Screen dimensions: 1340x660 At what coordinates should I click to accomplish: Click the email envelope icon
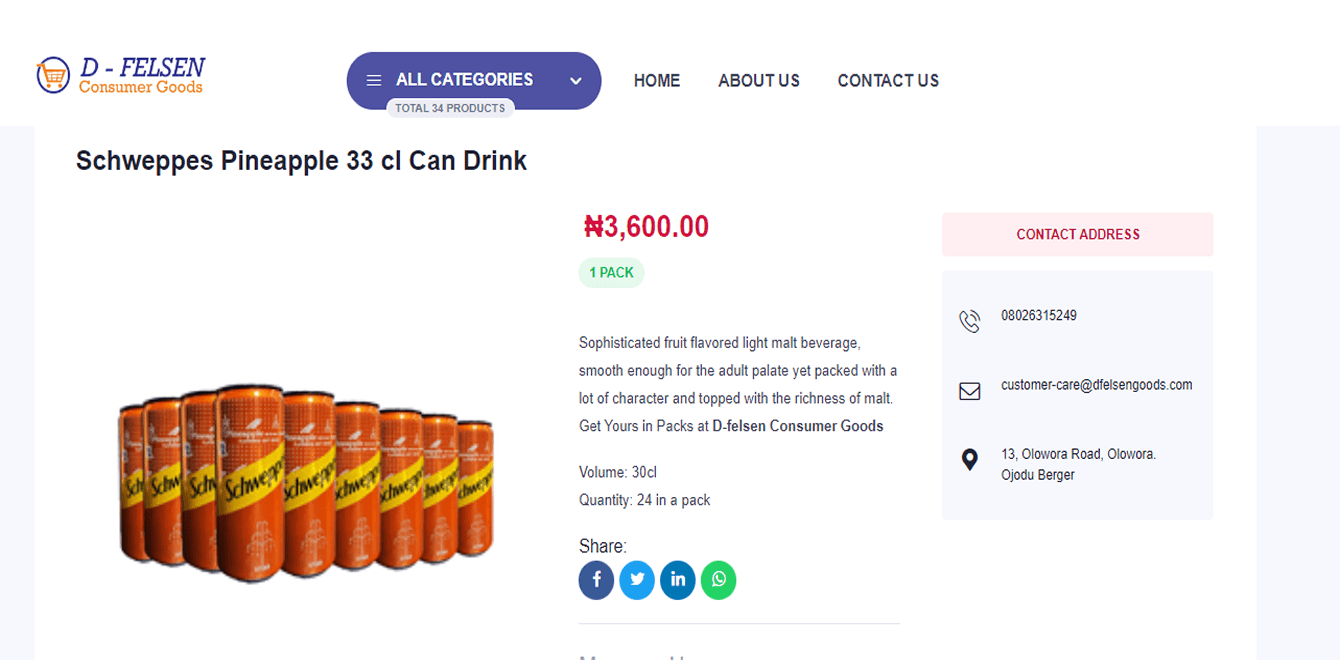[x=969, y=391]
